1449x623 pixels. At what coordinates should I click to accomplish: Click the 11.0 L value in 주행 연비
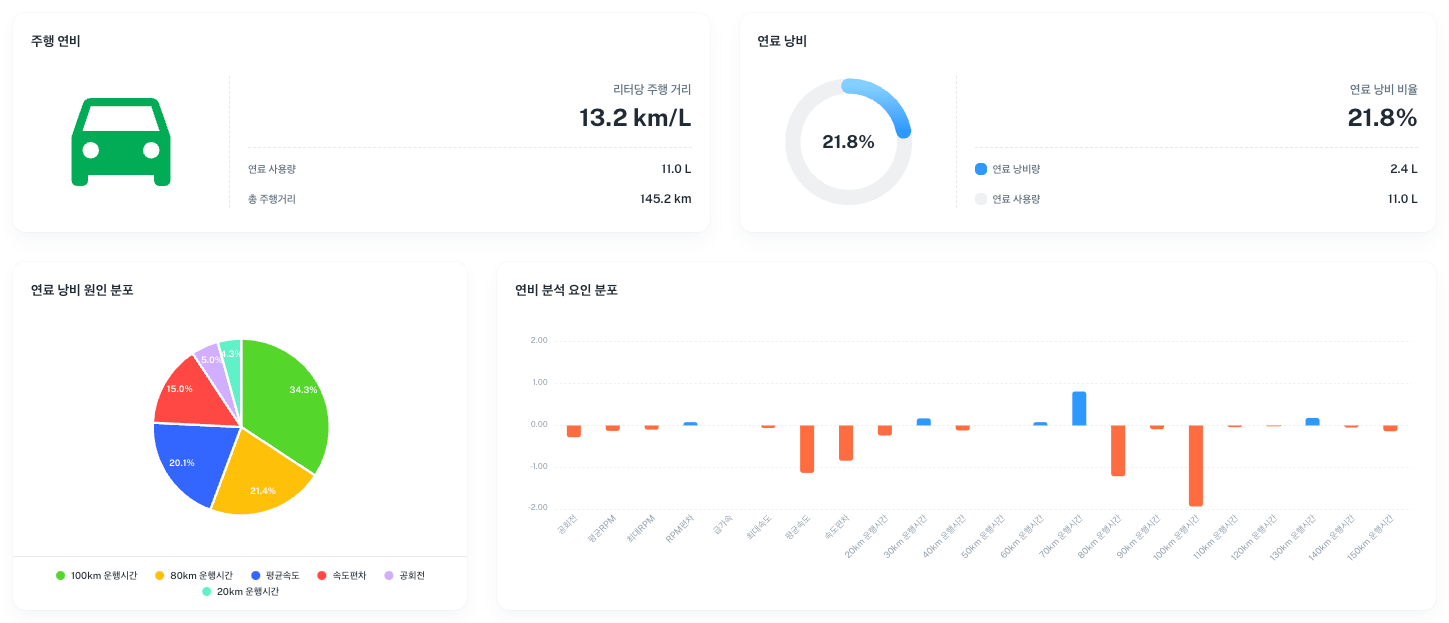[x=676, y=169]
